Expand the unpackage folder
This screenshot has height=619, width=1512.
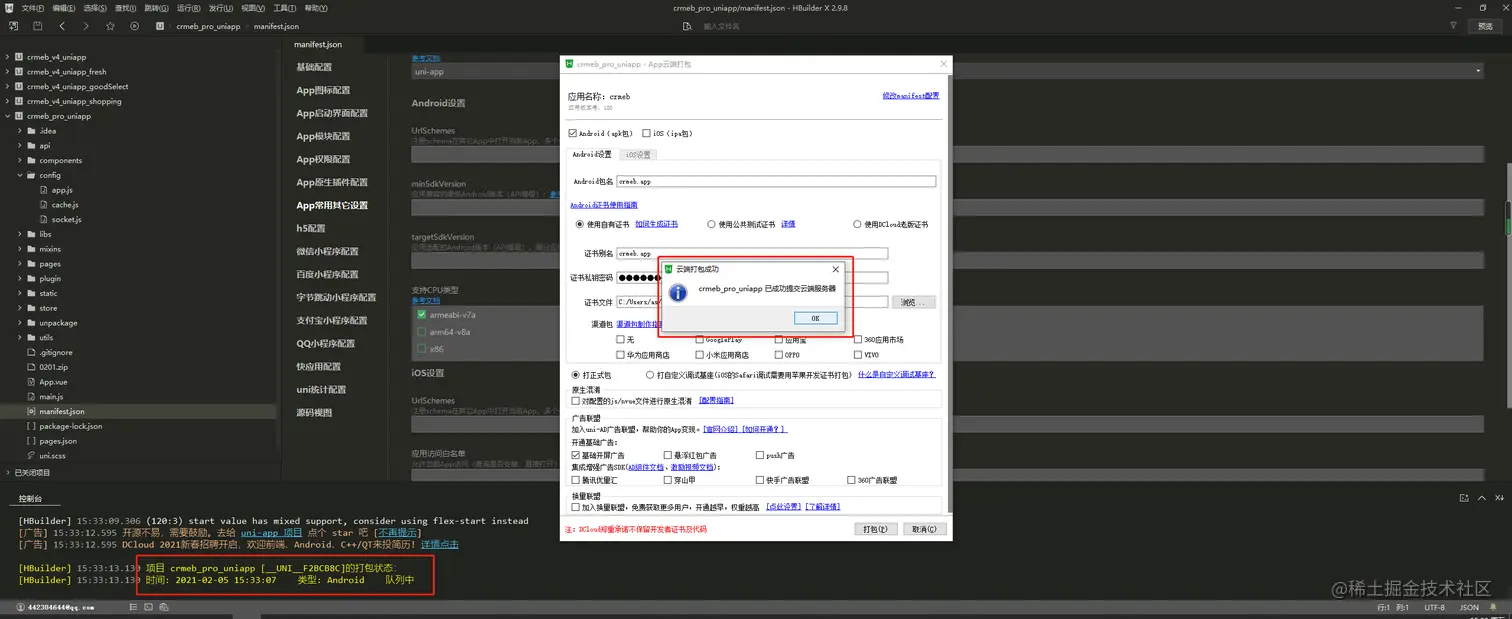pyautogui.click(x=19, y=323)
